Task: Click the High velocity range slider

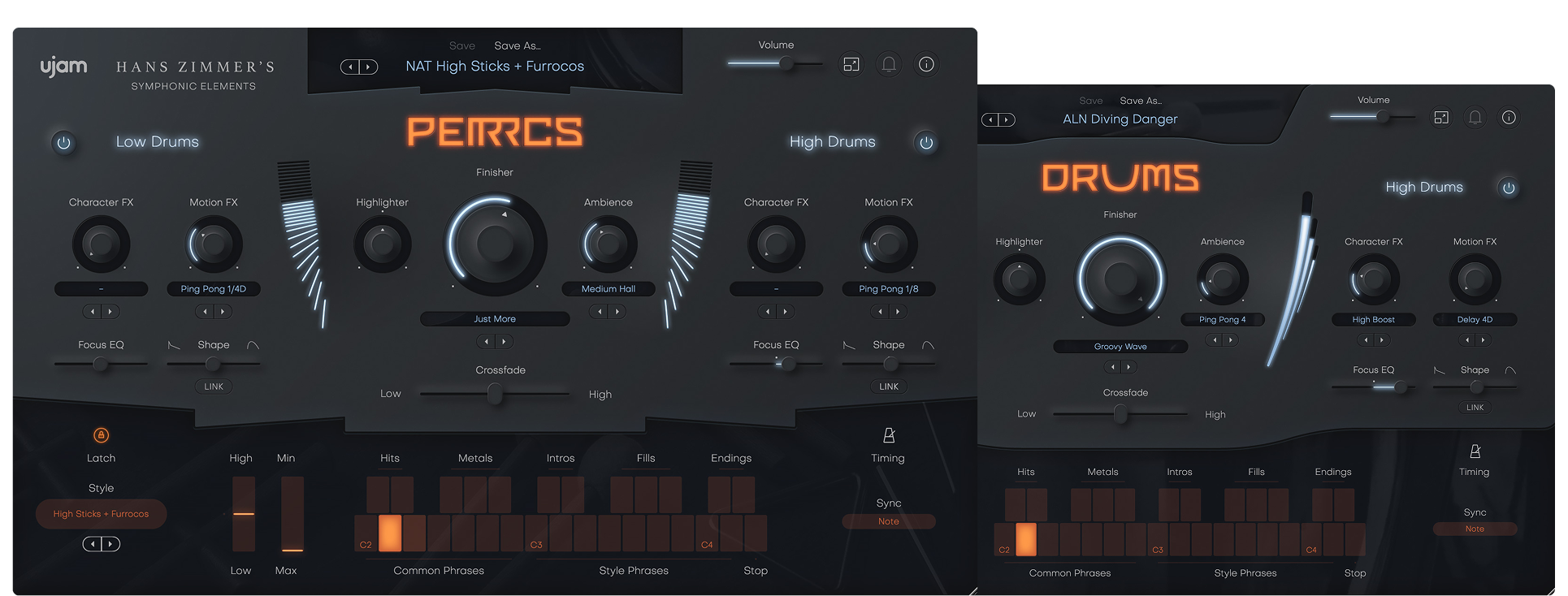Action: point(244,514)
